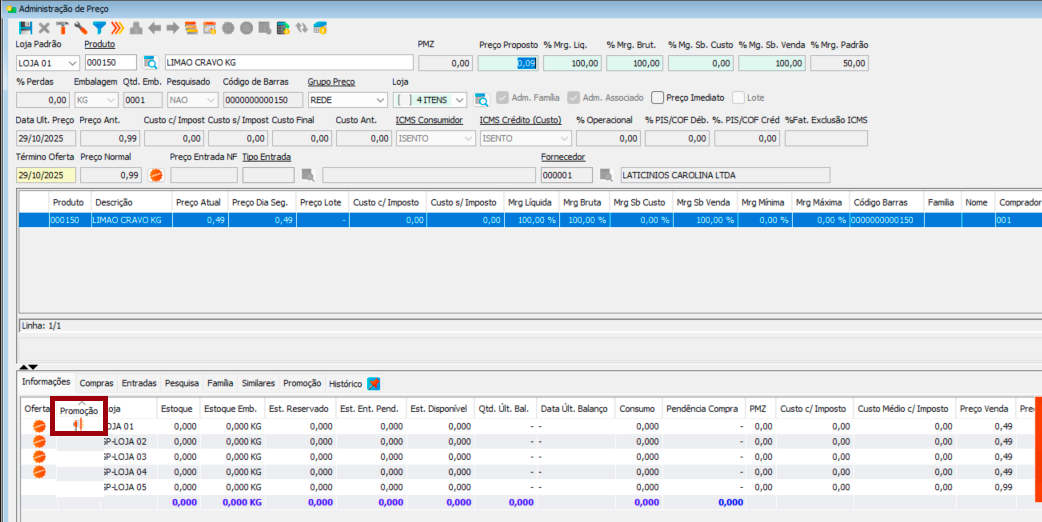Viewport: 1042px width, 522px height.
Task: Toggle the Adm. Família checkbox
Action: click(x=502, y=98)
